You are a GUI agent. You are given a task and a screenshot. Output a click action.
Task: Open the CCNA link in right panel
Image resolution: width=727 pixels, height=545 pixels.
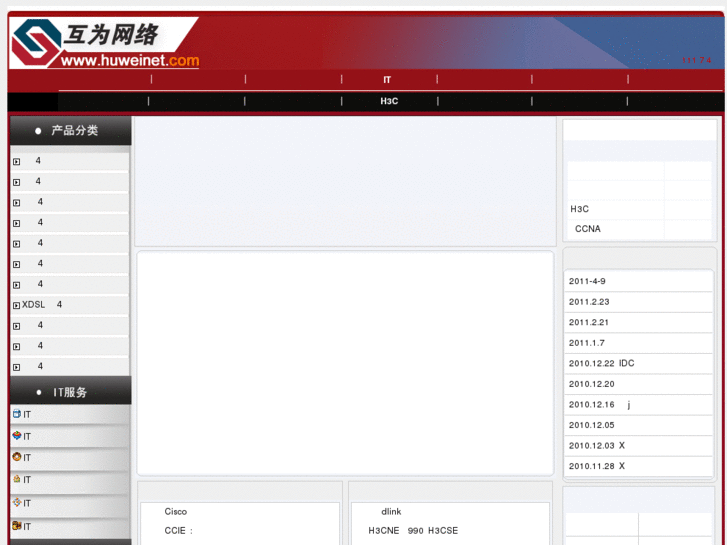coord(587,229)
